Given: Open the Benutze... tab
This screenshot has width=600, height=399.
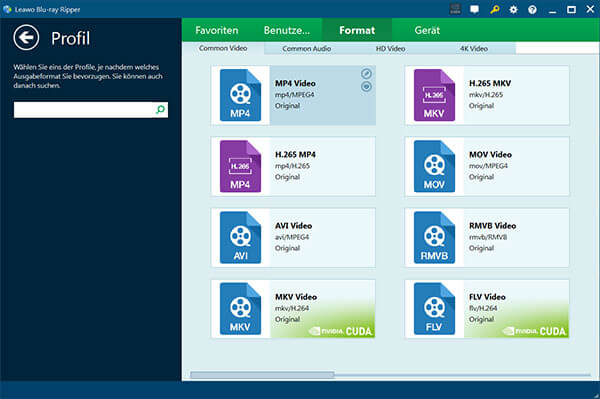Looking at the screenshot, I should coord(287,30).
